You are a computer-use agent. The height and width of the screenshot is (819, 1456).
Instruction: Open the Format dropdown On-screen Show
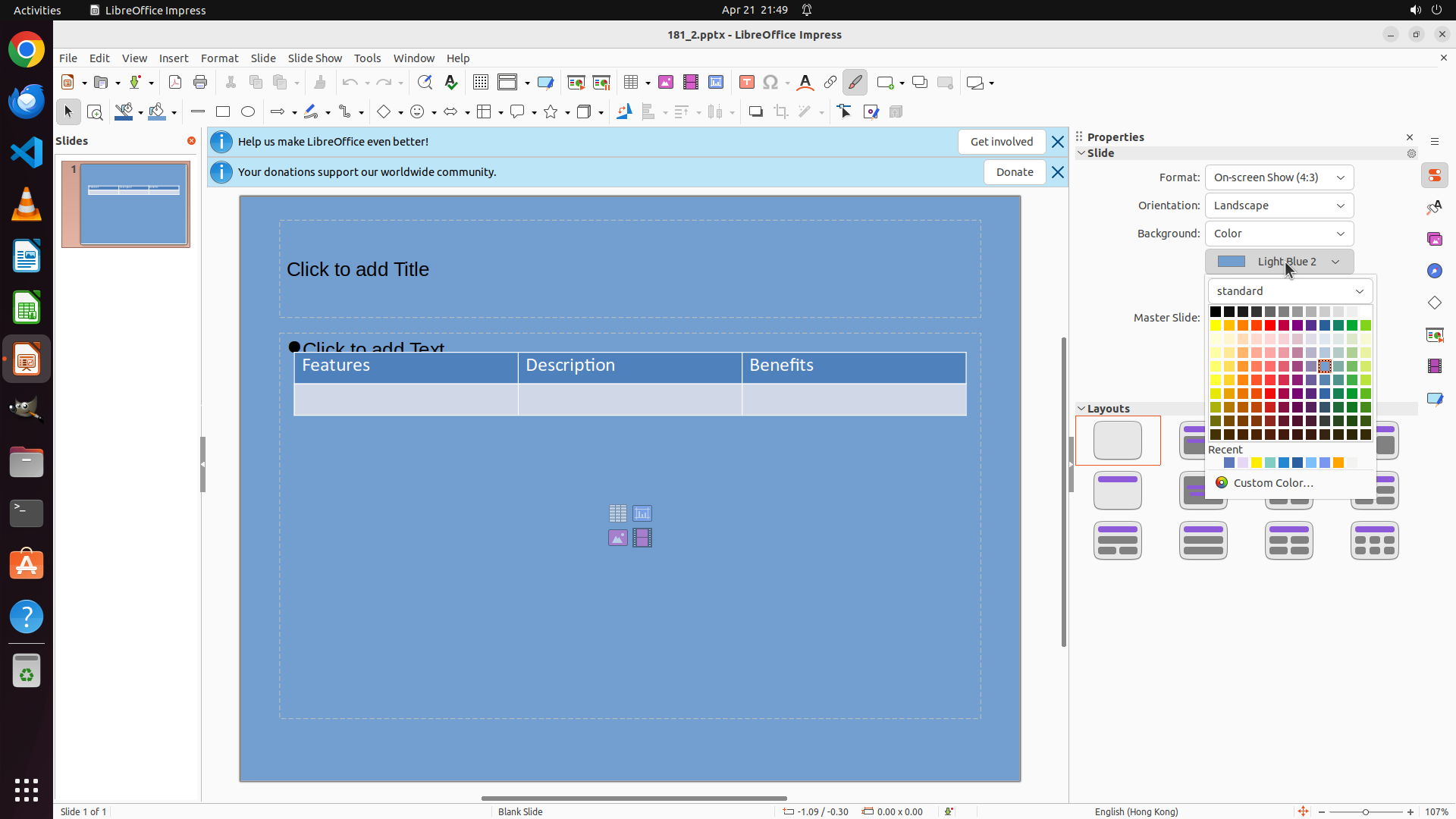[x=1279, y=177]
